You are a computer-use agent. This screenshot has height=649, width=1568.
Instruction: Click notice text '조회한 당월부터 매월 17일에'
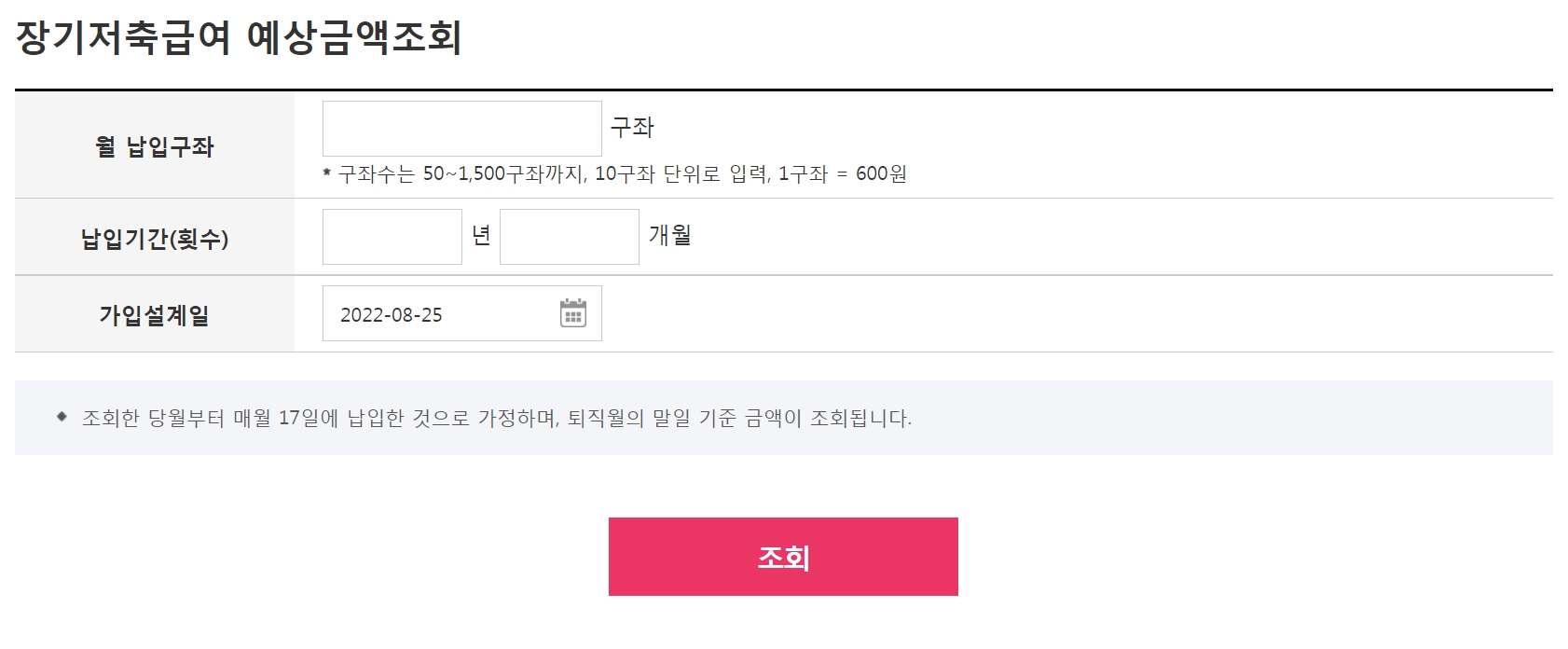coord(211,418)
